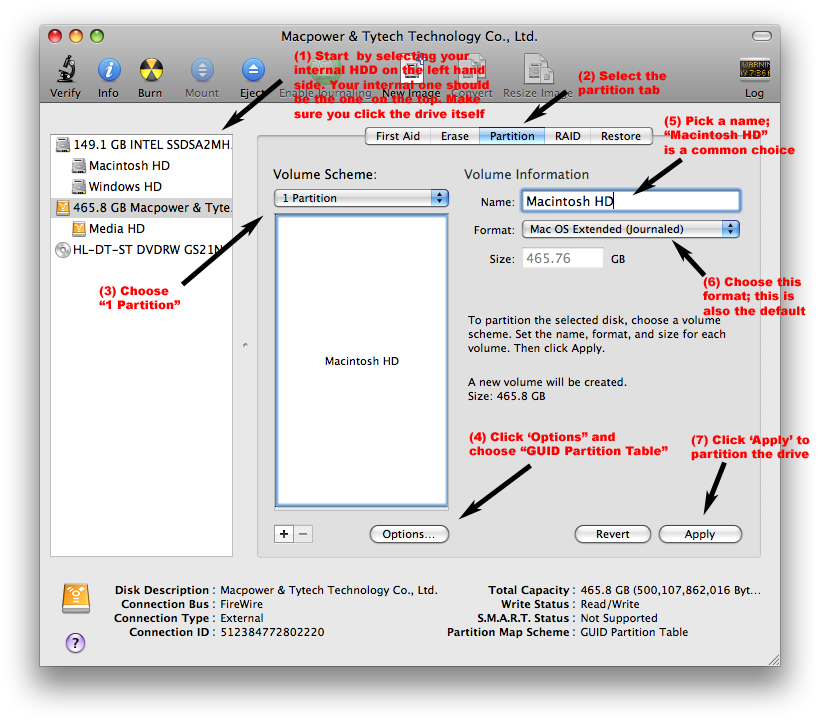Open the Info toolbar icon
This screenshot has width=820, height=721.
[x=109, y=70]
